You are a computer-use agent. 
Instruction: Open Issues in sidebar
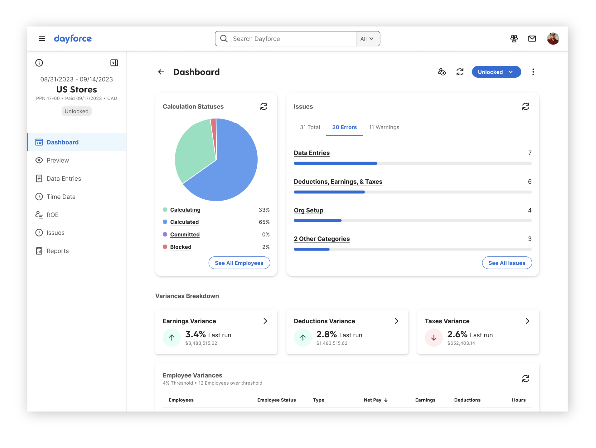(x=77, y=233)
